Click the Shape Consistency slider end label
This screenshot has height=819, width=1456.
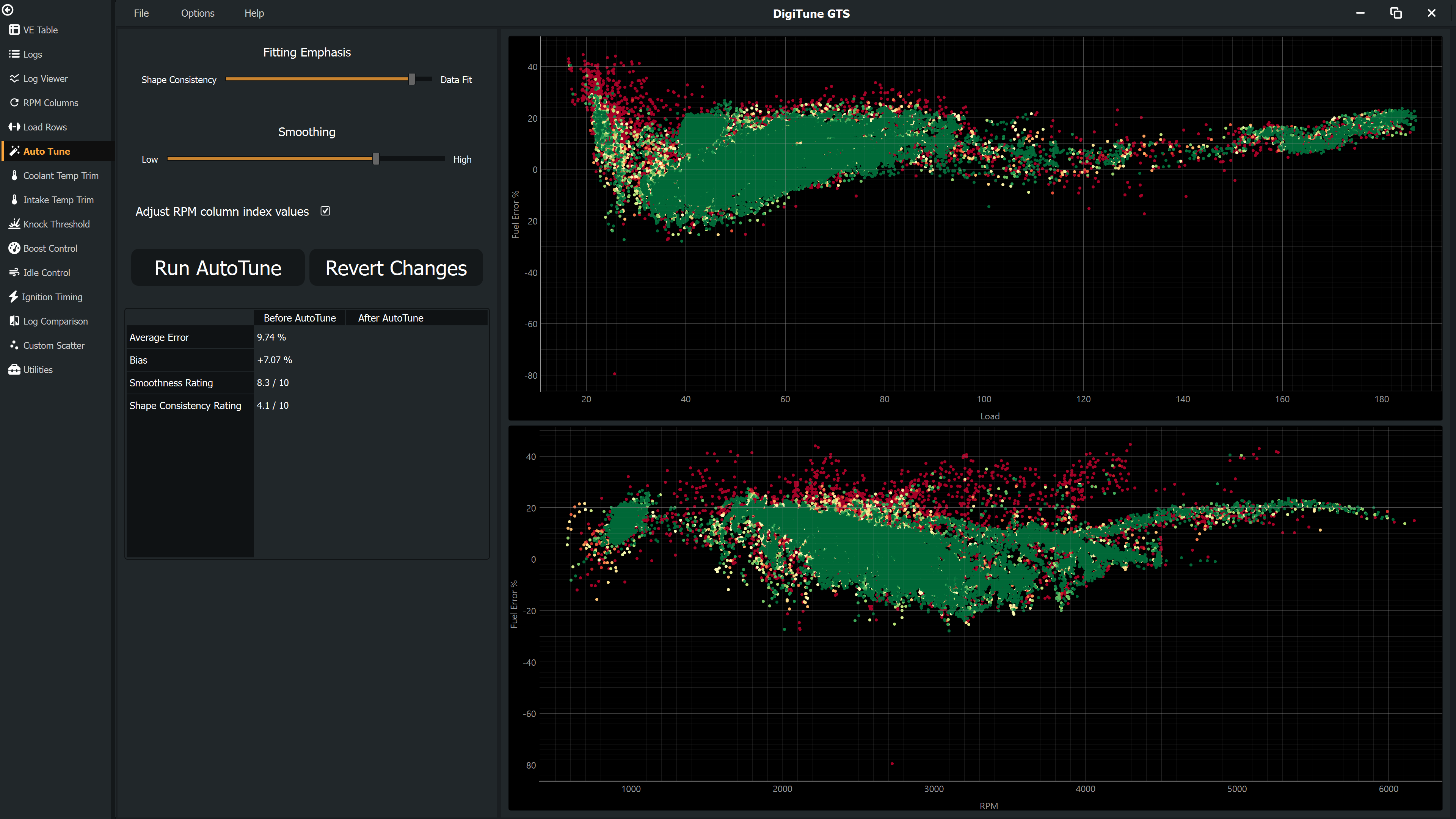(179, 80)
